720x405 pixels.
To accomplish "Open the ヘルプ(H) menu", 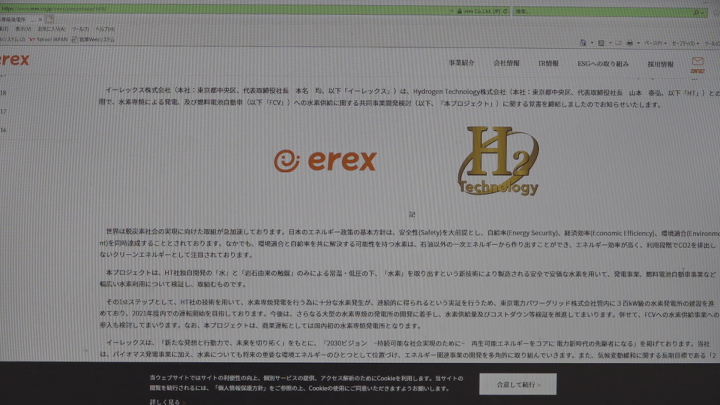I will point(105,29).
